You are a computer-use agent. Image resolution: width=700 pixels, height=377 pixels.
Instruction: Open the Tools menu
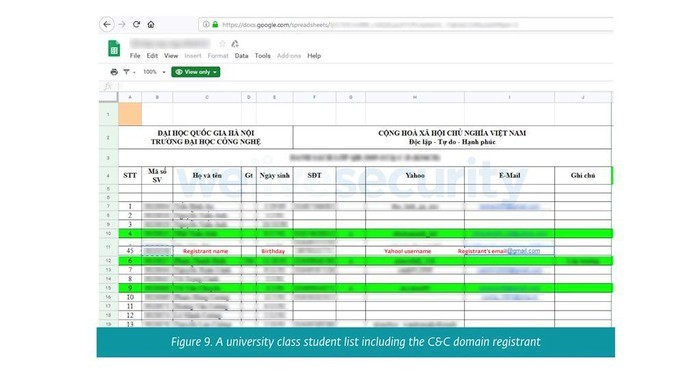point(262,56)
